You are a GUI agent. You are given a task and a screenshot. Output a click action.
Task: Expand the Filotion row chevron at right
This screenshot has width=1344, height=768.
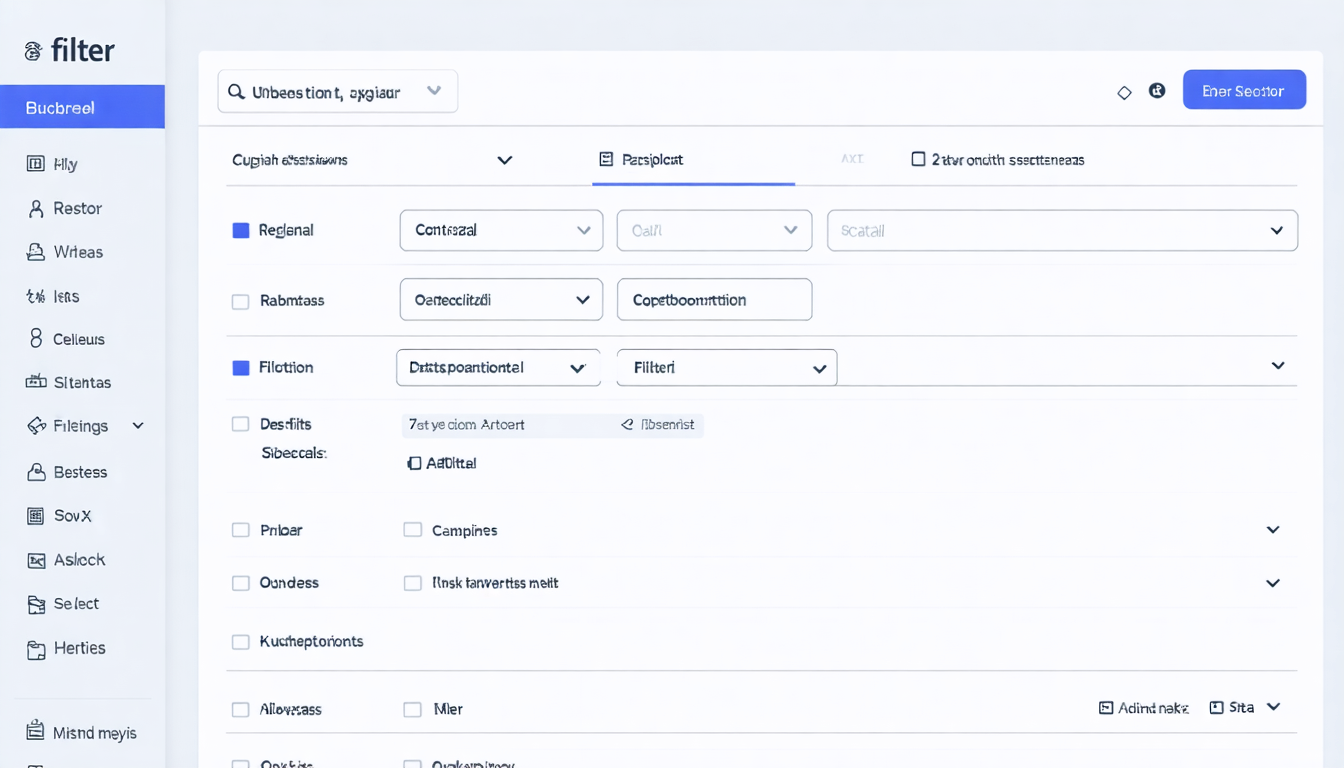[1277, 366]
